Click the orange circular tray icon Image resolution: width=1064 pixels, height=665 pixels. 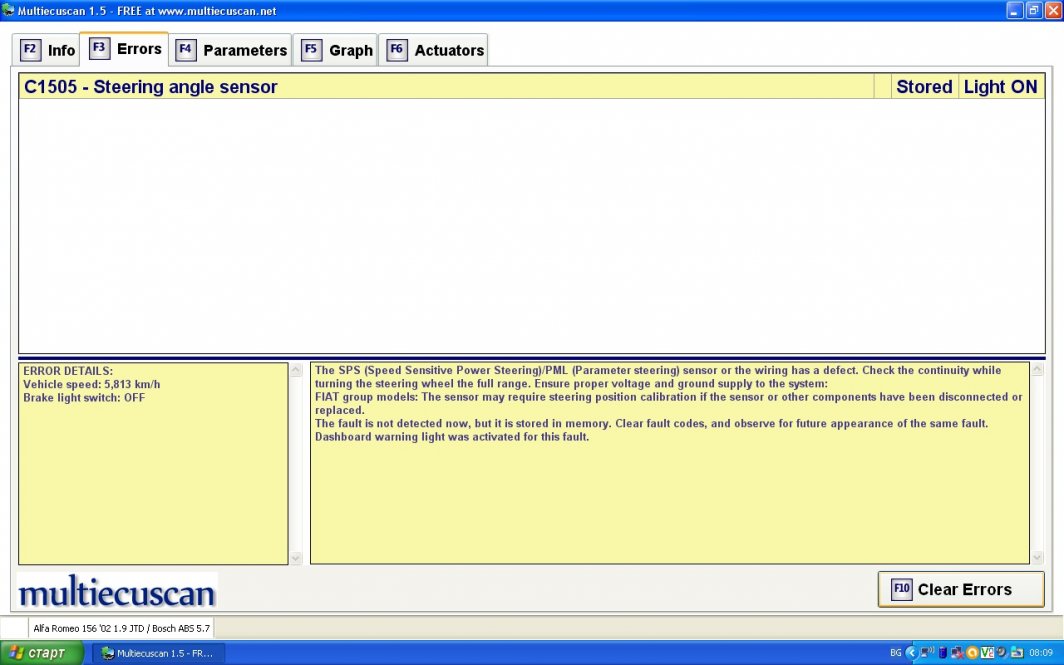971,653
